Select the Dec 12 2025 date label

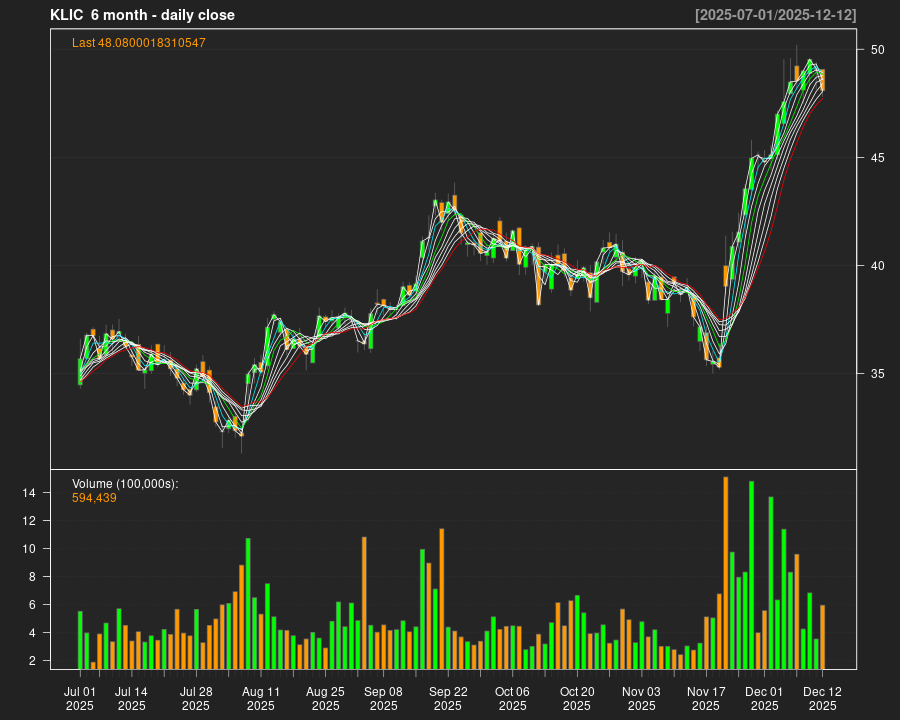click(822, 698)
